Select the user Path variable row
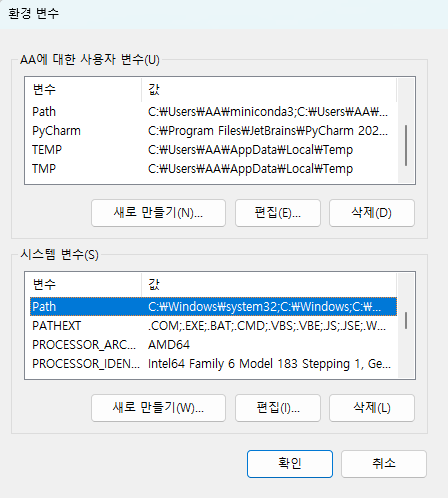The width and height of the screenshot is (448, 498). tap(213, 112)
